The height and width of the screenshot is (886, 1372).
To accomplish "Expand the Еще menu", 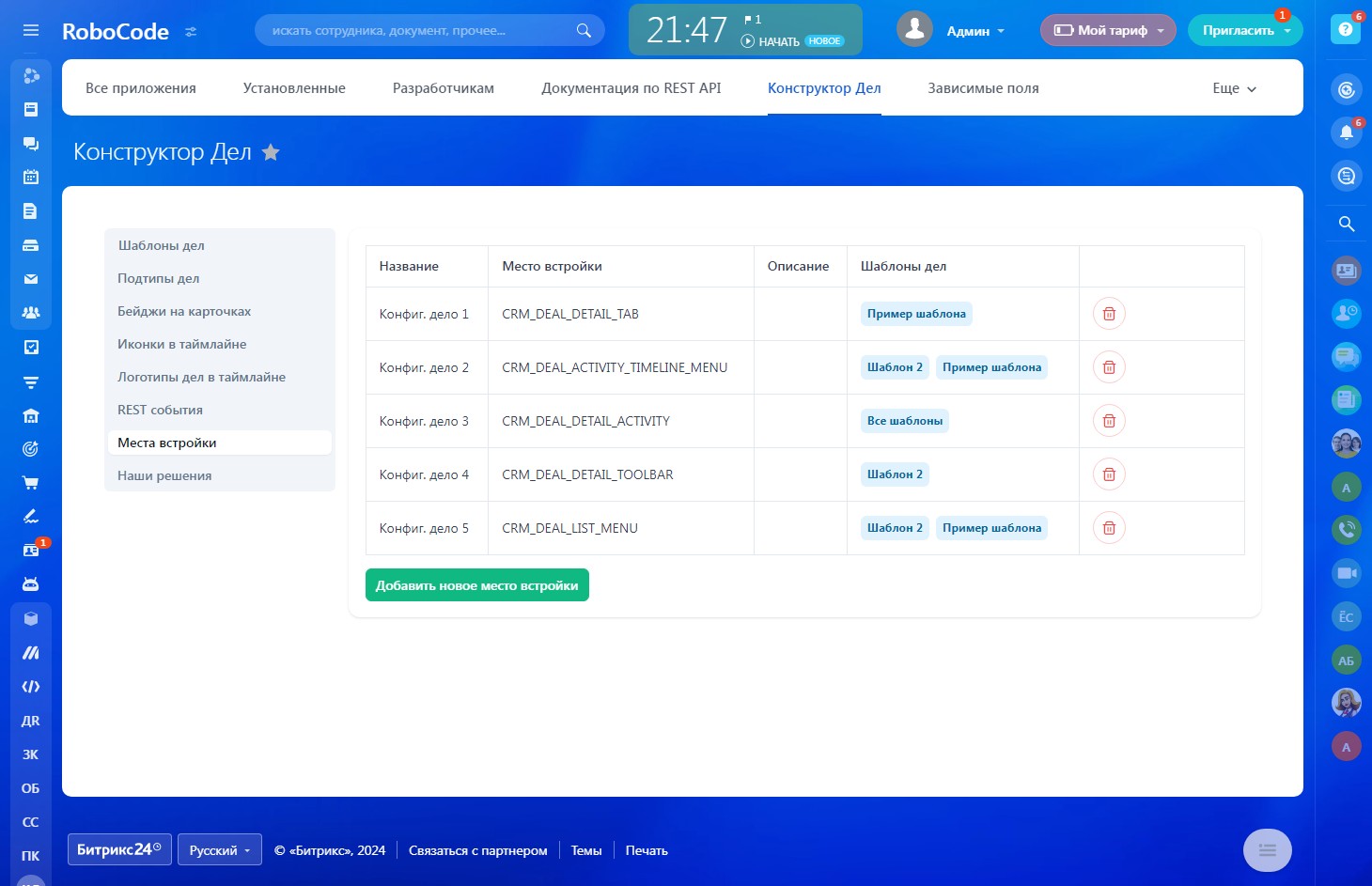I will click(x=1234, y=88).
